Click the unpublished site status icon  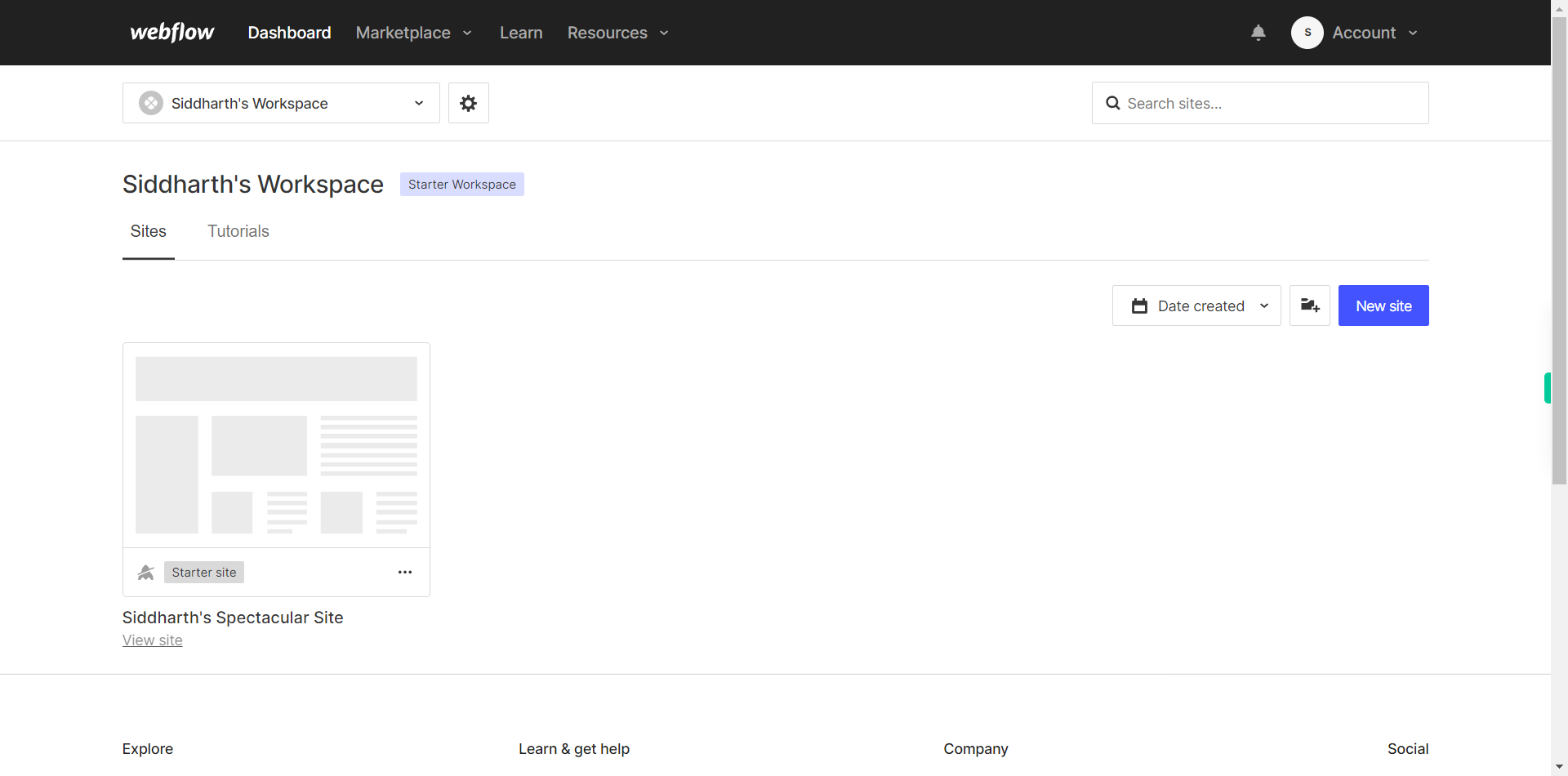pos(146,572)
